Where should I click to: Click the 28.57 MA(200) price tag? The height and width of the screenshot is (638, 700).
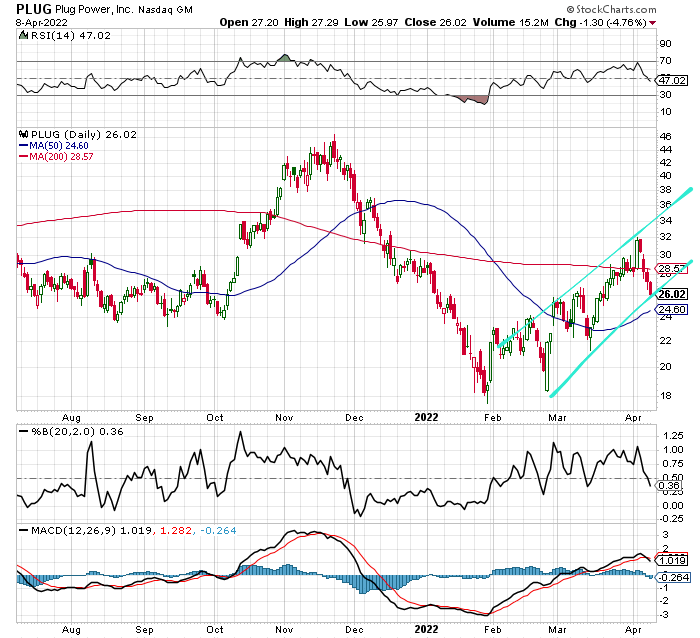click(x=672, y=268)
